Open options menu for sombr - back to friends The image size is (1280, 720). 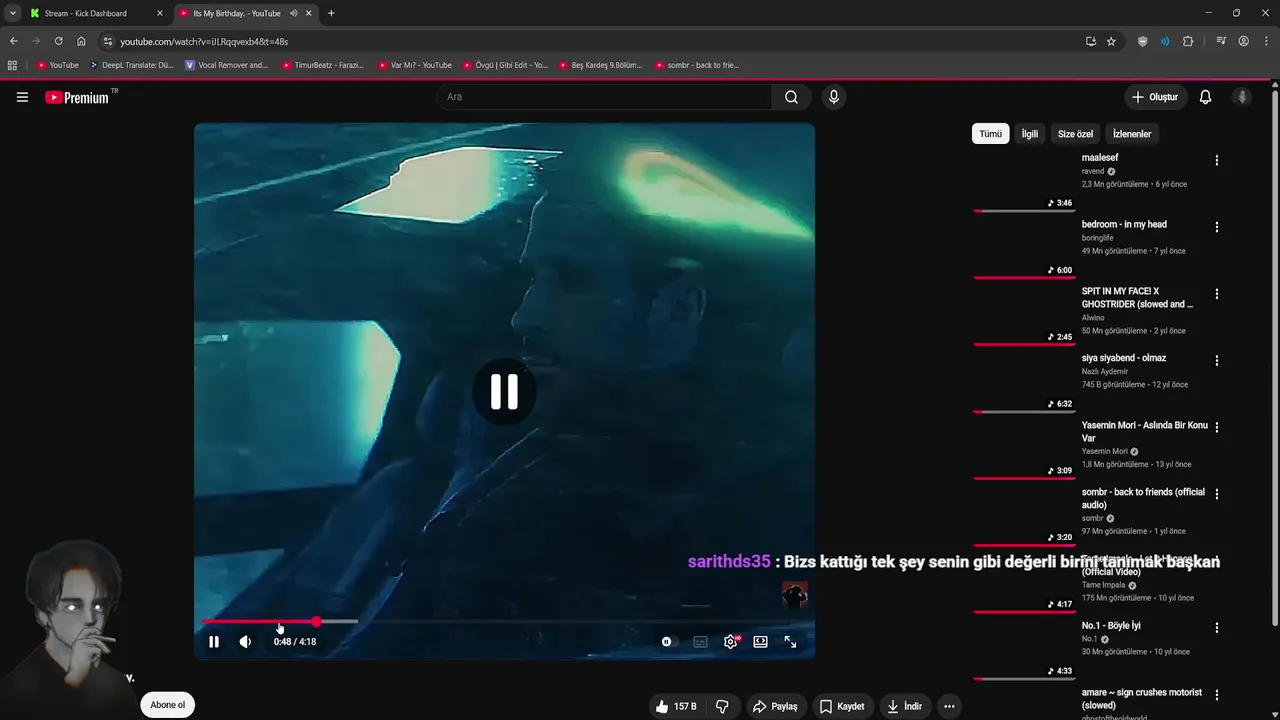pos(1216,494)
